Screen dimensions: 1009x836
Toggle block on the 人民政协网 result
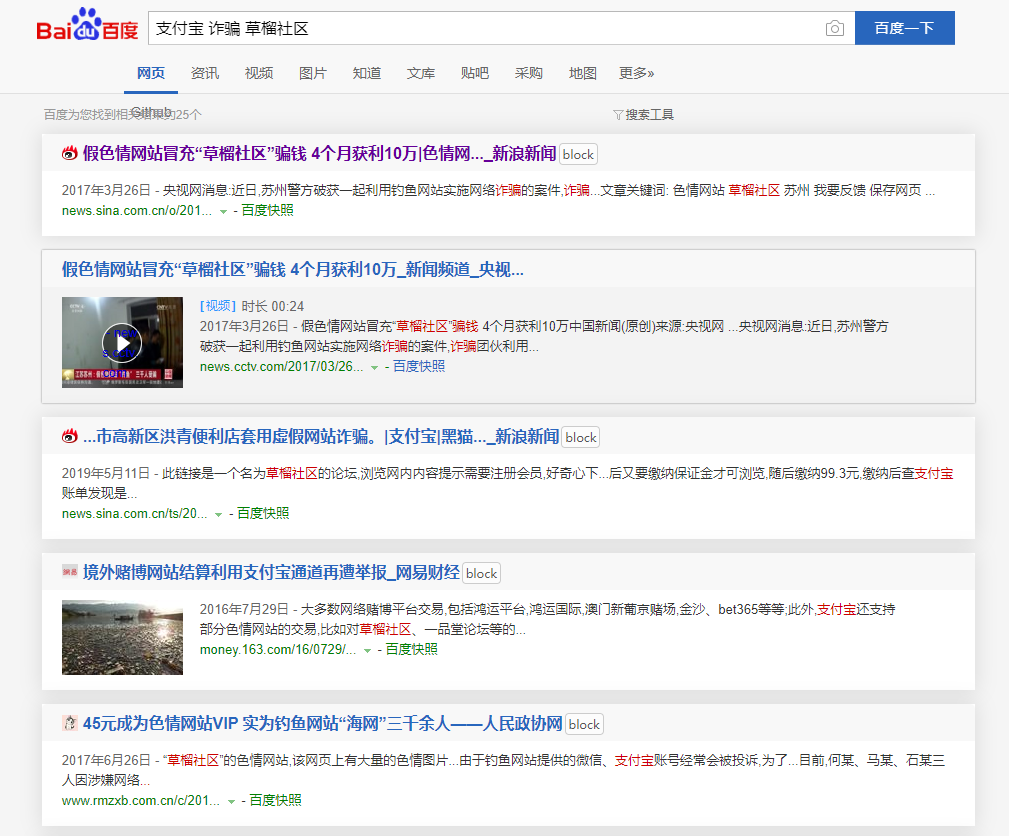pos(583,723)
